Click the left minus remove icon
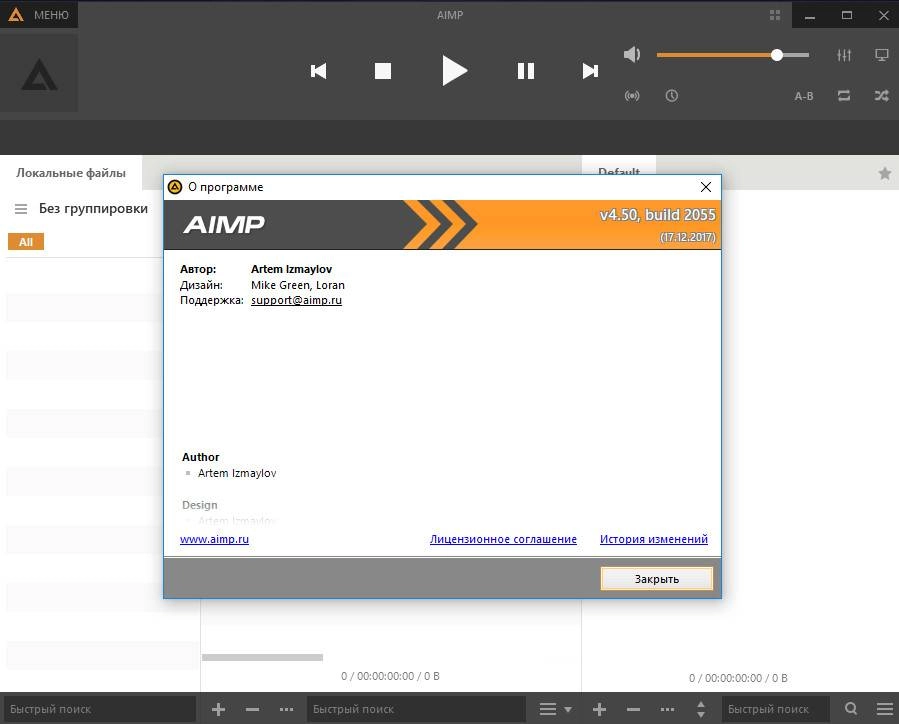 pyautogui.click(x=252, y=710)
